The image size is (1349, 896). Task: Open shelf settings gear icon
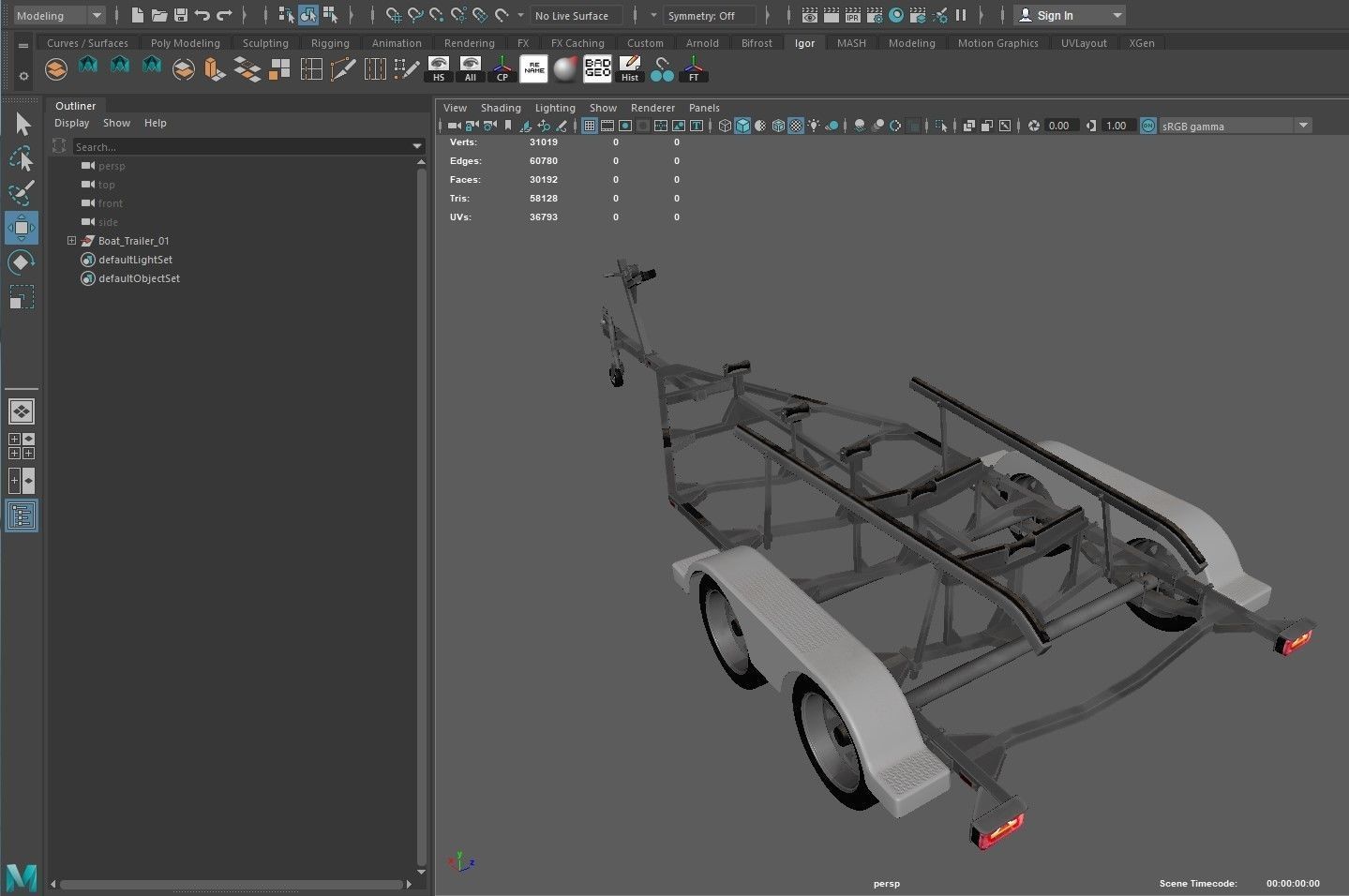(x=23, y=75)
